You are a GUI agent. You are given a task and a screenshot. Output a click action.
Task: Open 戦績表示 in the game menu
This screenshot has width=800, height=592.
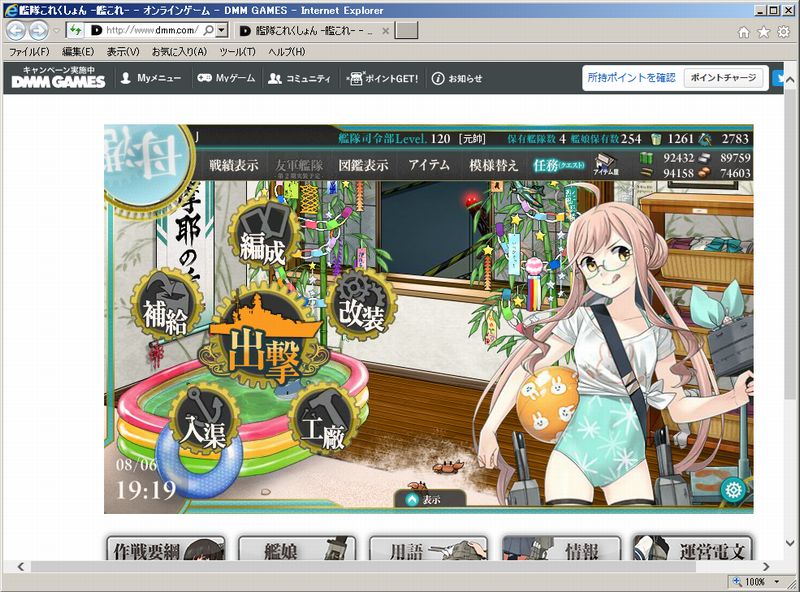tap(234, 165)
